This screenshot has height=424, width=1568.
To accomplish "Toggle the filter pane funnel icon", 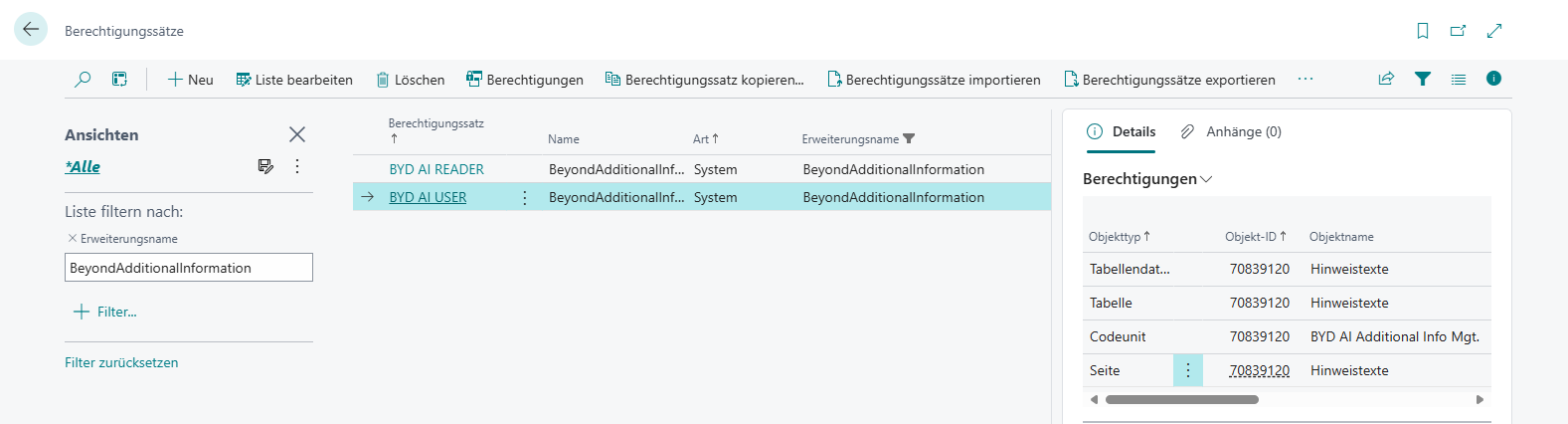I will (1423, 79).
